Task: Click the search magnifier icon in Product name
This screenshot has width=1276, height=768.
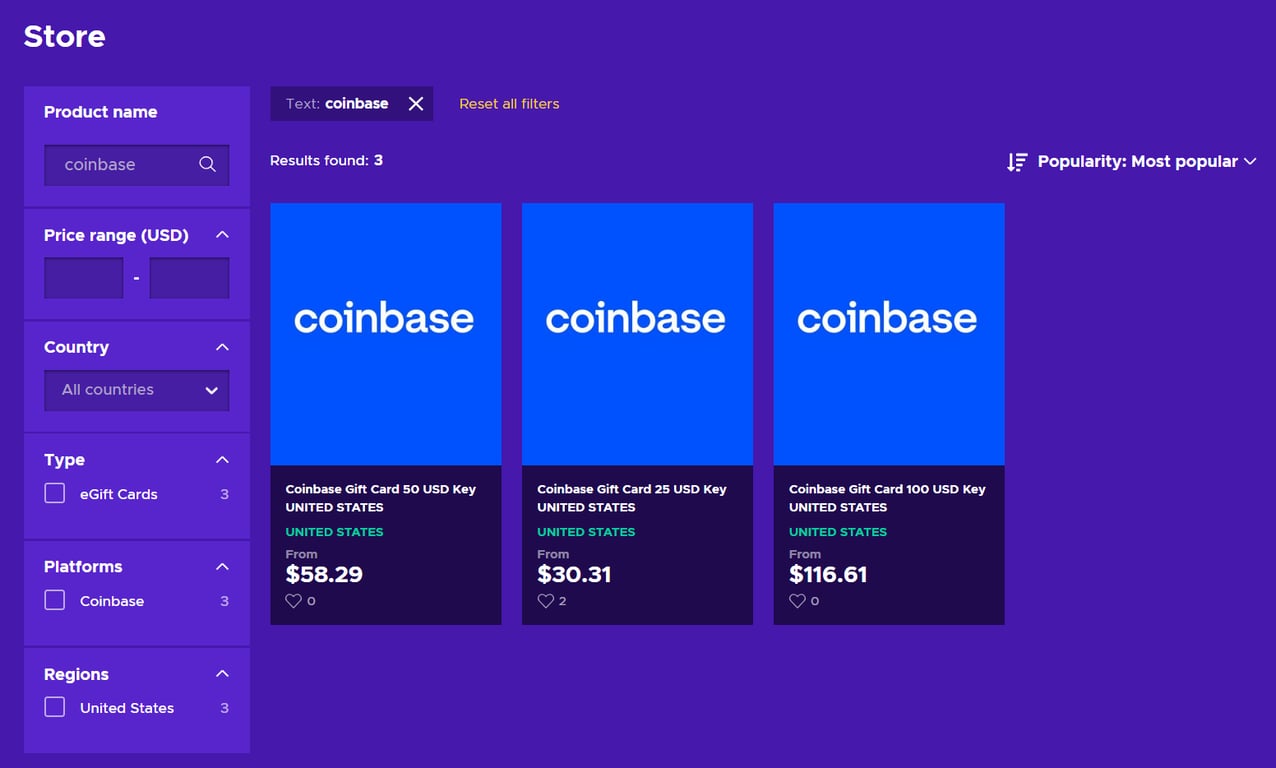Action: [x=207, y=165]
